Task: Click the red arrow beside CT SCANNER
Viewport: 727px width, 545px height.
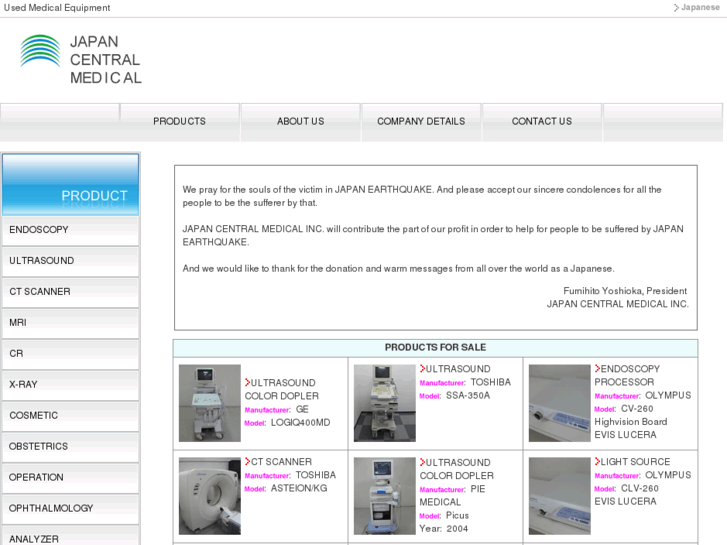Action: (x=248, y=462)
